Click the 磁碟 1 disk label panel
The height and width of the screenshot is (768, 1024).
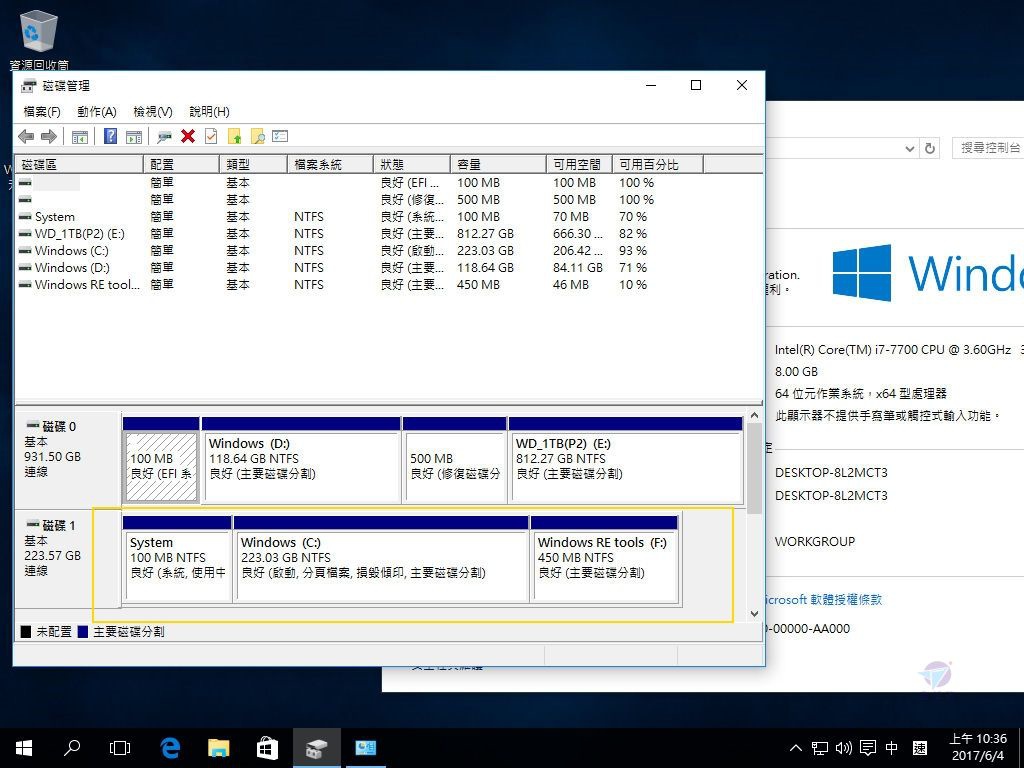68,559
